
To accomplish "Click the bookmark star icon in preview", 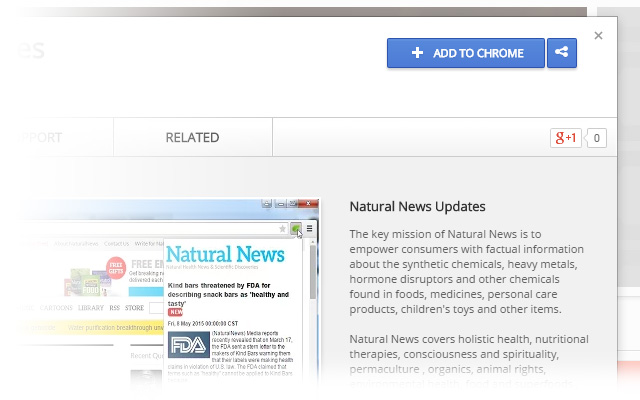I will pyautogui.click(x=283, y=229).
